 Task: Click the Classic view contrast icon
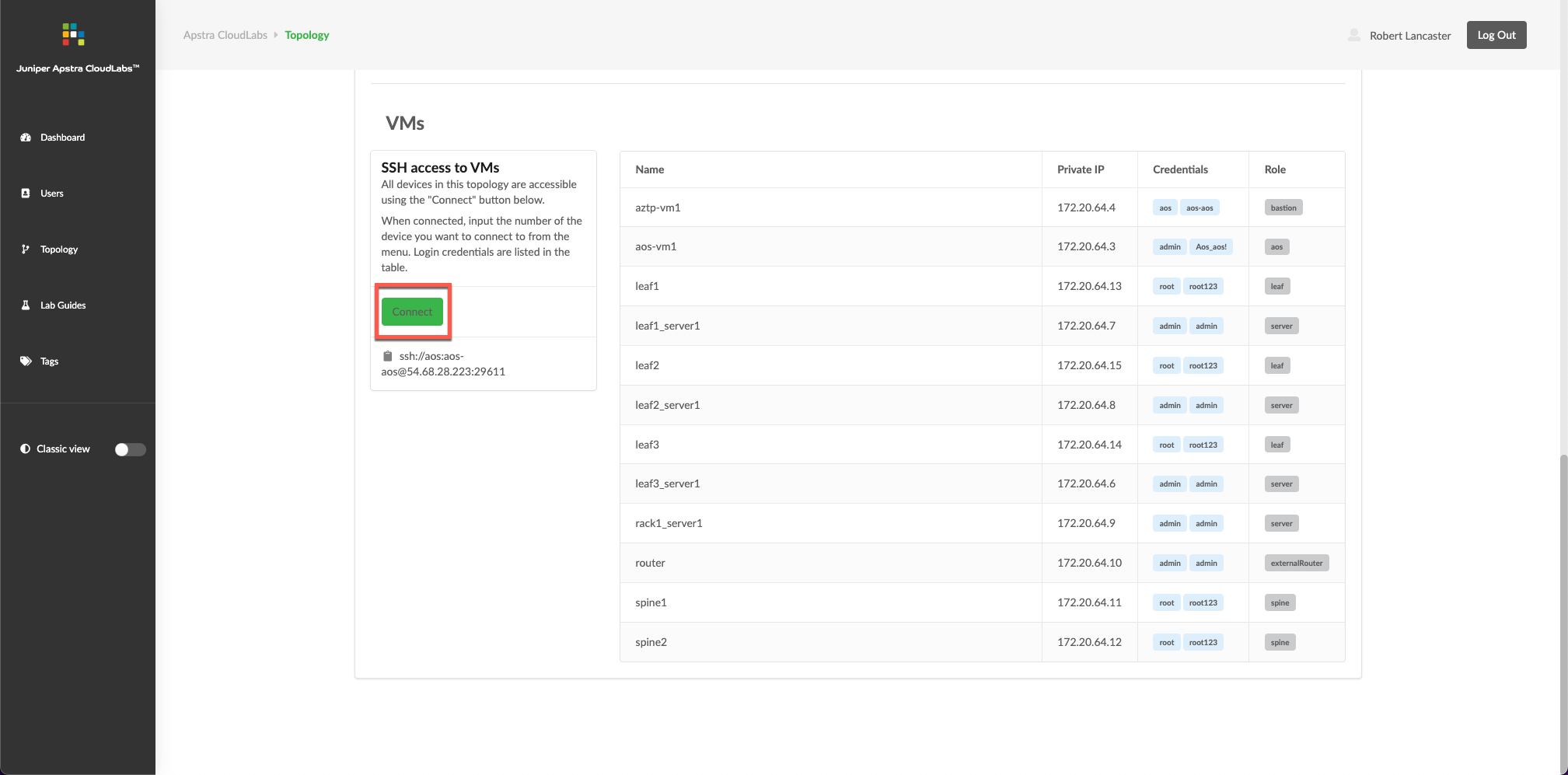point(26,449)
